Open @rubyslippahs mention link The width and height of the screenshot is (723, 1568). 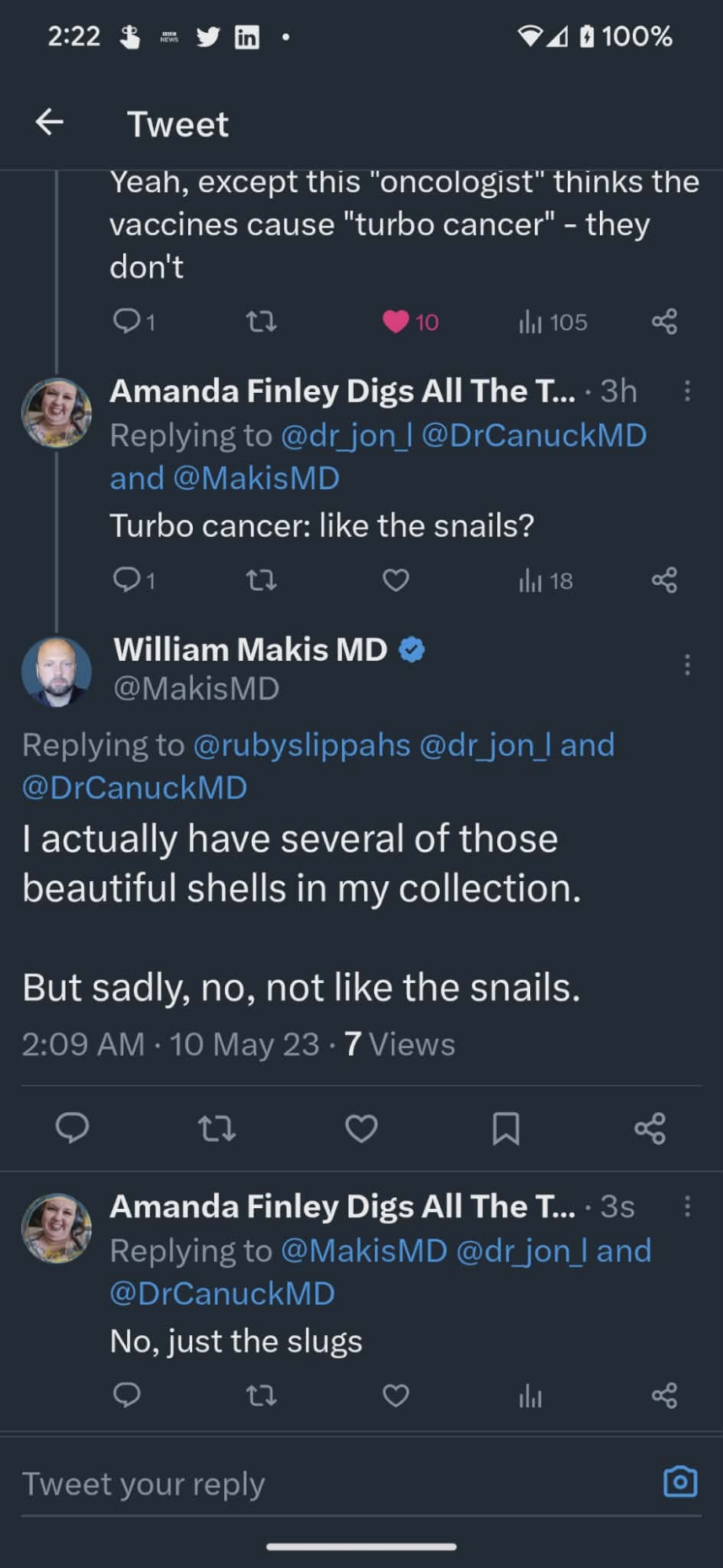[x=302, y=745]
